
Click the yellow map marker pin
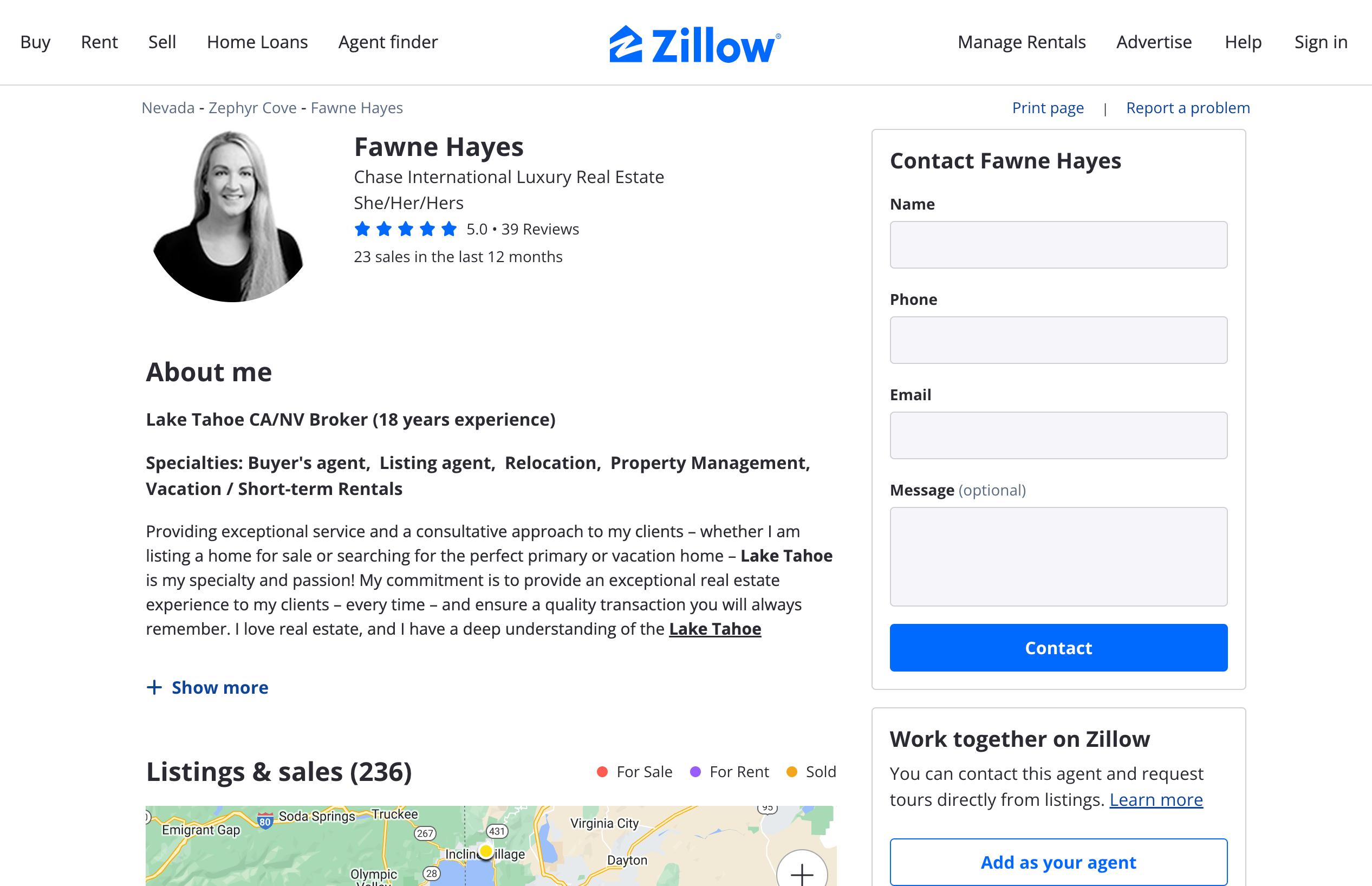(486, 851)
